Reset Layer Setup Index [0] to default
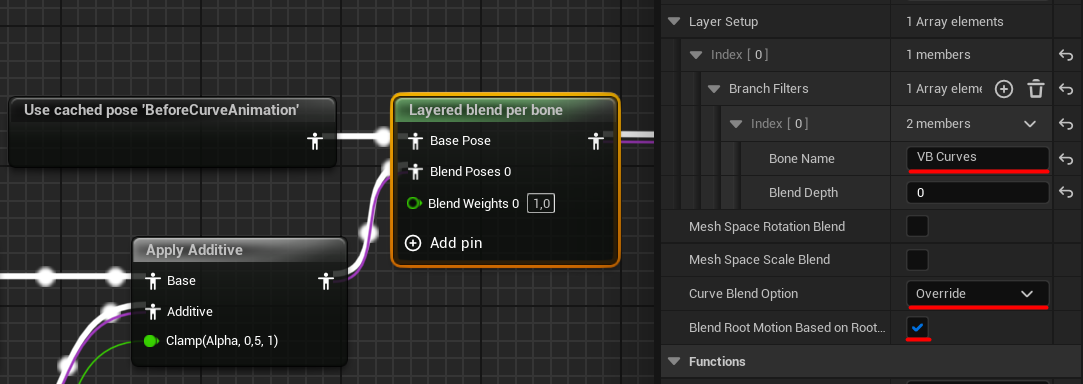The height and width of the screenshot is (384, 1083). point(1065,55)
